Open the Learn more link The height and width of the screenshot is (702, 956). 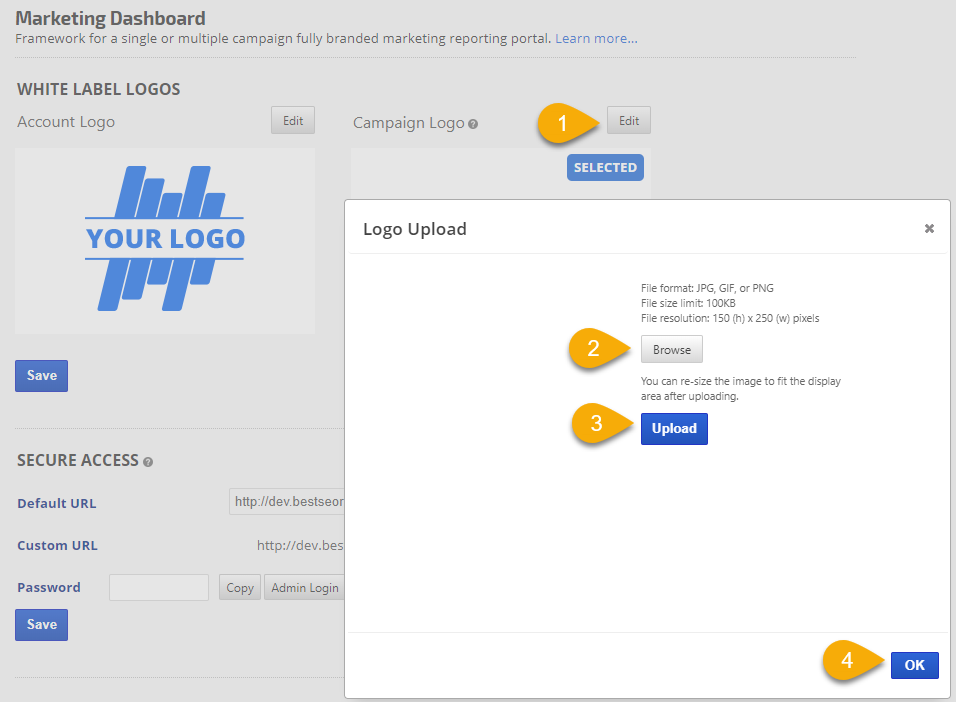[x=596, y=39]
